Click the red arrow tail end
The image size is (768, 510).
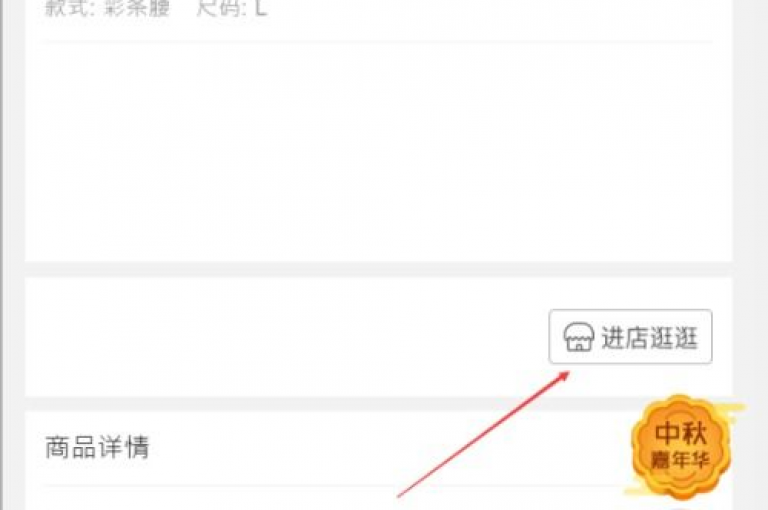click(401, 495)
